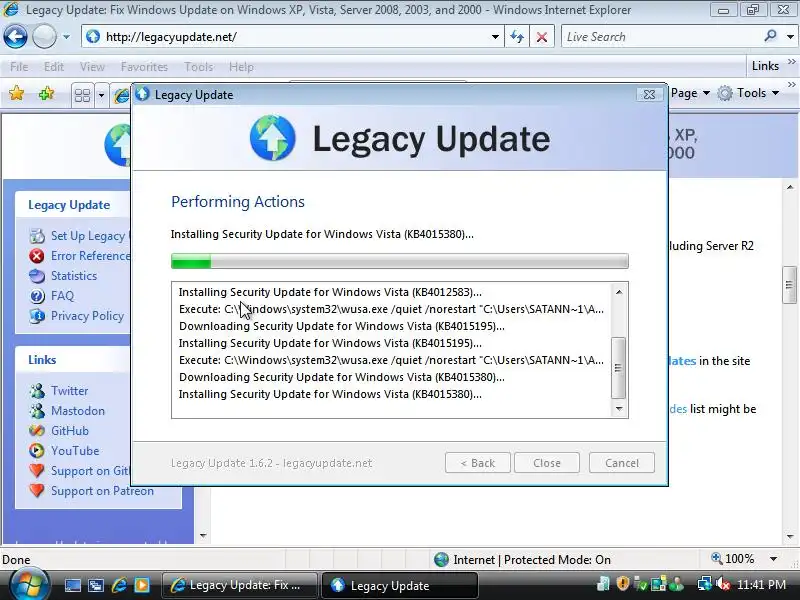Click the Links toolbar label
The image size is (800, 600).
(x=765, y=66)
